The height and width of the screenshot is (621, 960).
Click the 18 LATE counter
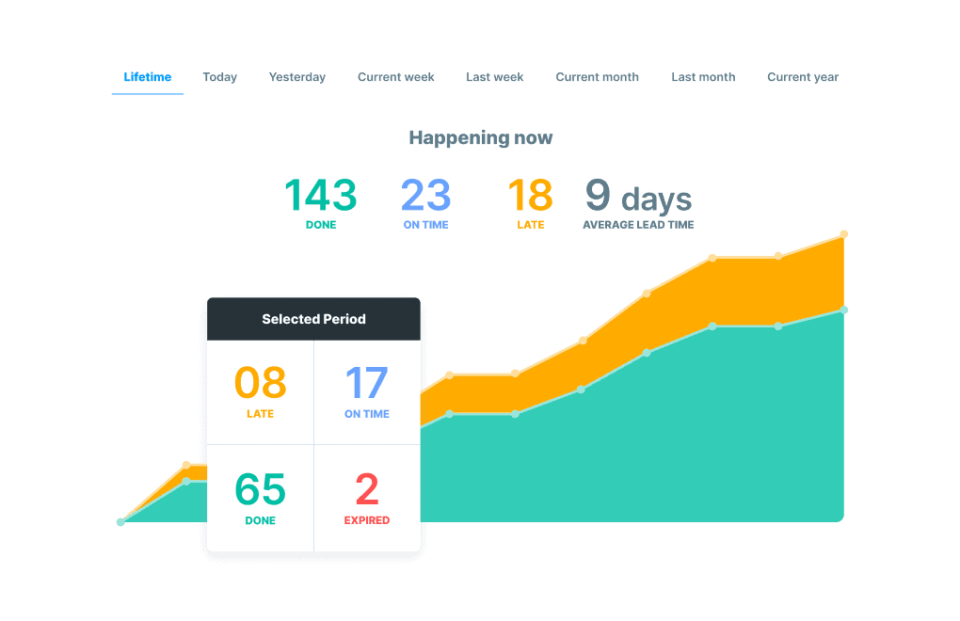click(530, 200)
